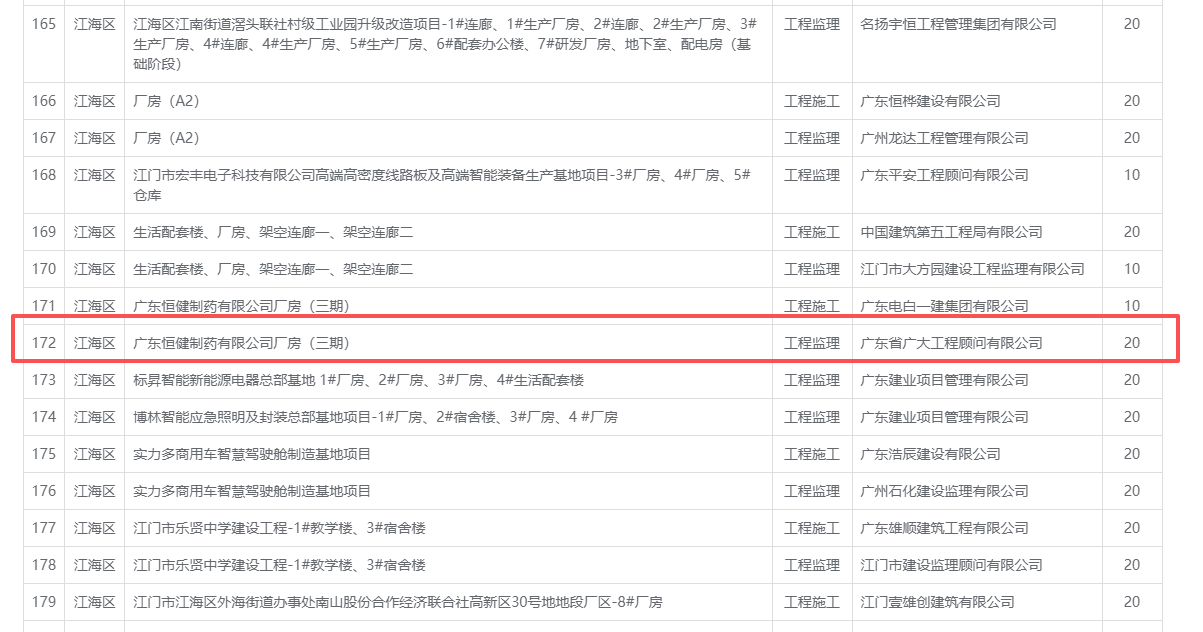
Task: Click row number 177
Action: [x=44, y=528]
